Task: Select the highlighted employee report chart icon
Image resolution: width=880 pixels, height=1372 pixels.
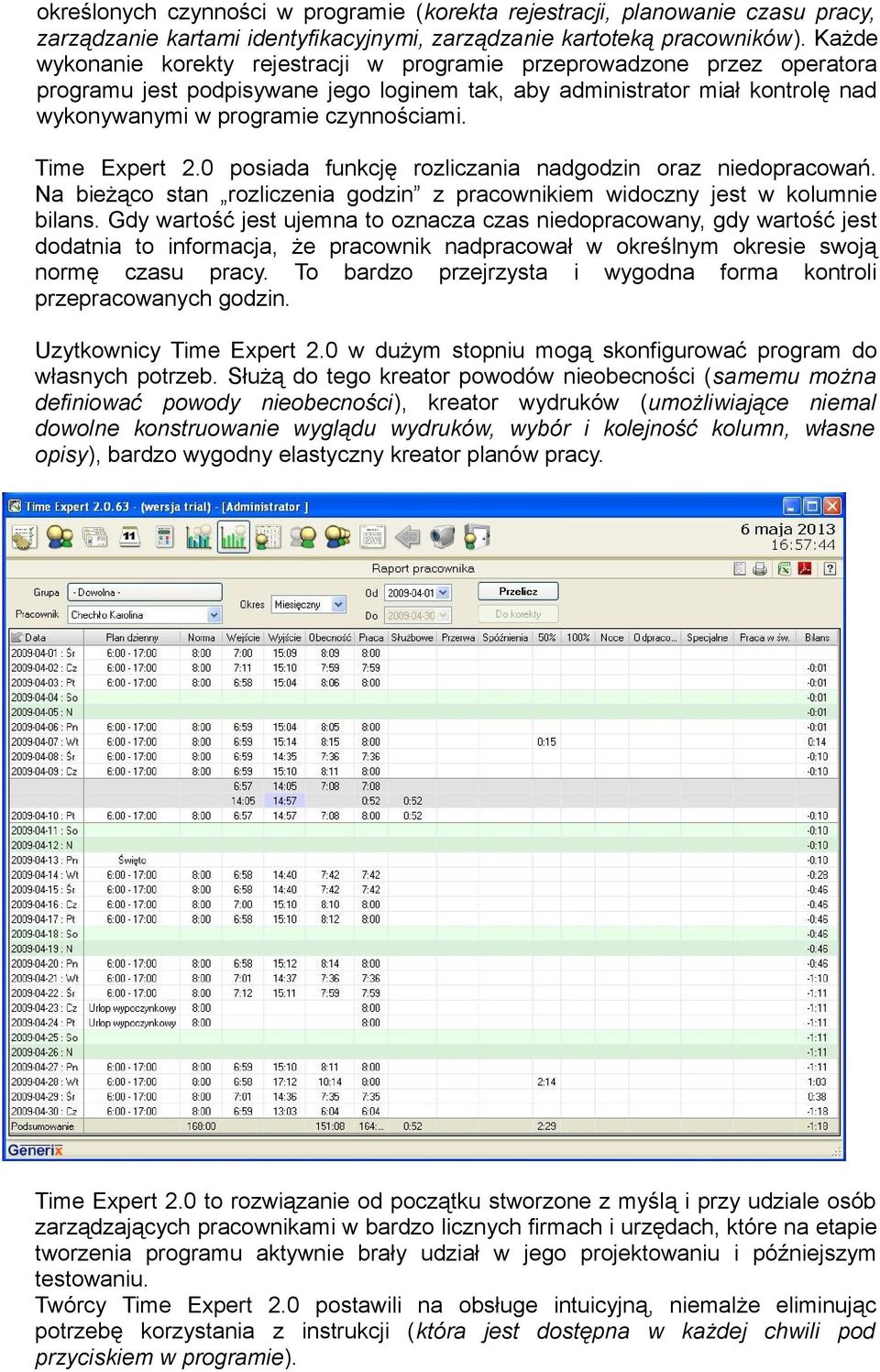Action: [233, 536]
